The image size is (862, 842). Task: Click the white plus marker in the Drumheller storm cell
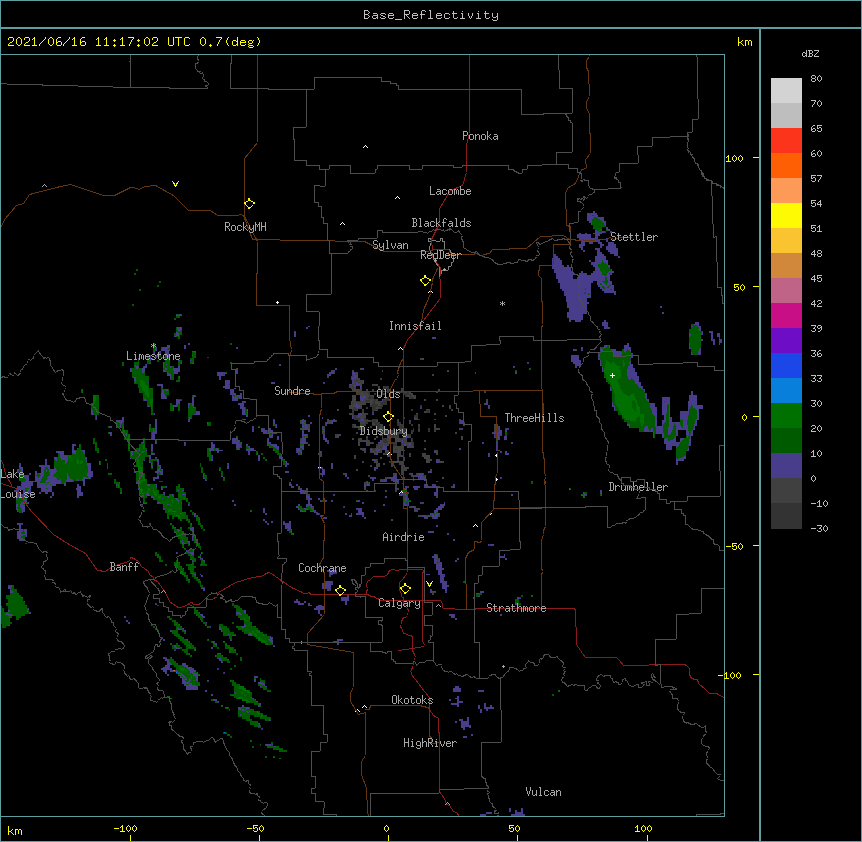612,375
